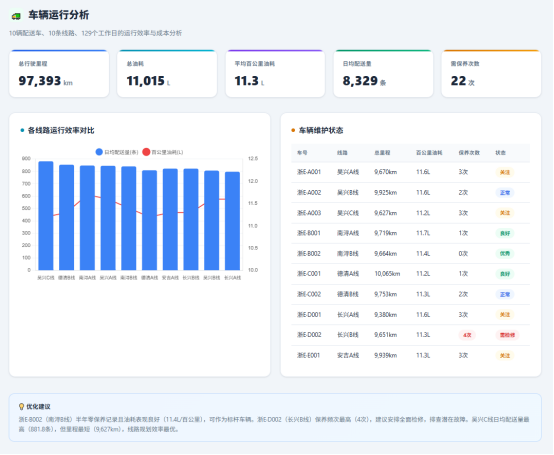Click the green 优秀 badge for 浙E-B002
Viewport: 554px width, 455px height.
pos(505,254)
